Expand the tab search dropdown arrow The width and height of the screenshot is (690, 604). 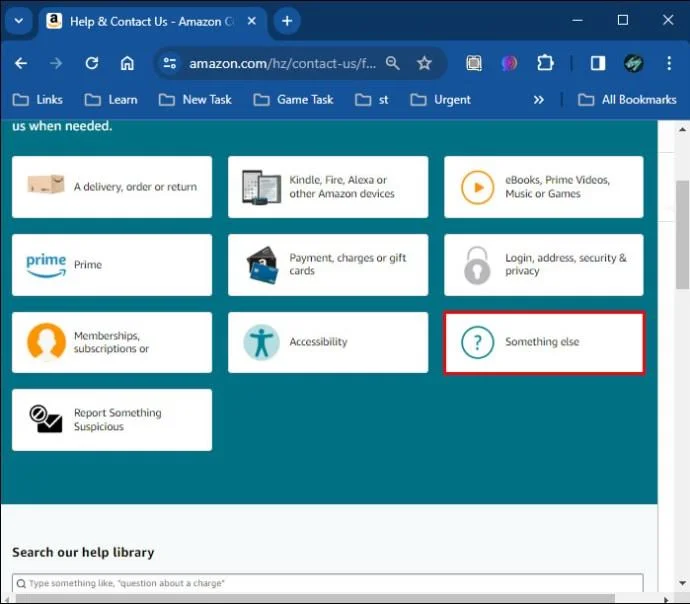19,21
